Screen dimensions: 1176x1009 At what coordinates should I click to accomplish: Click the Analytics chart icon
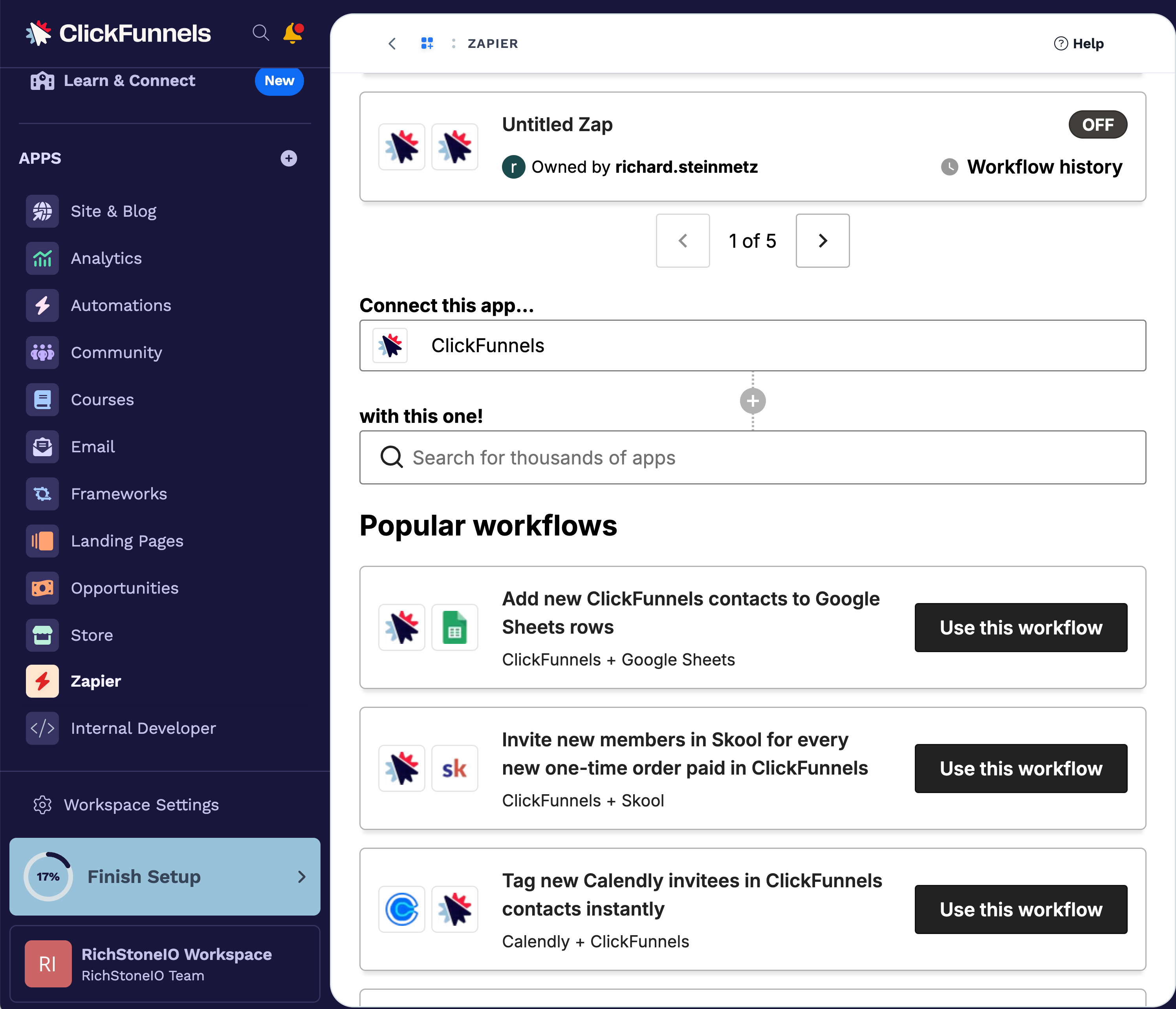tap(42, 259)
